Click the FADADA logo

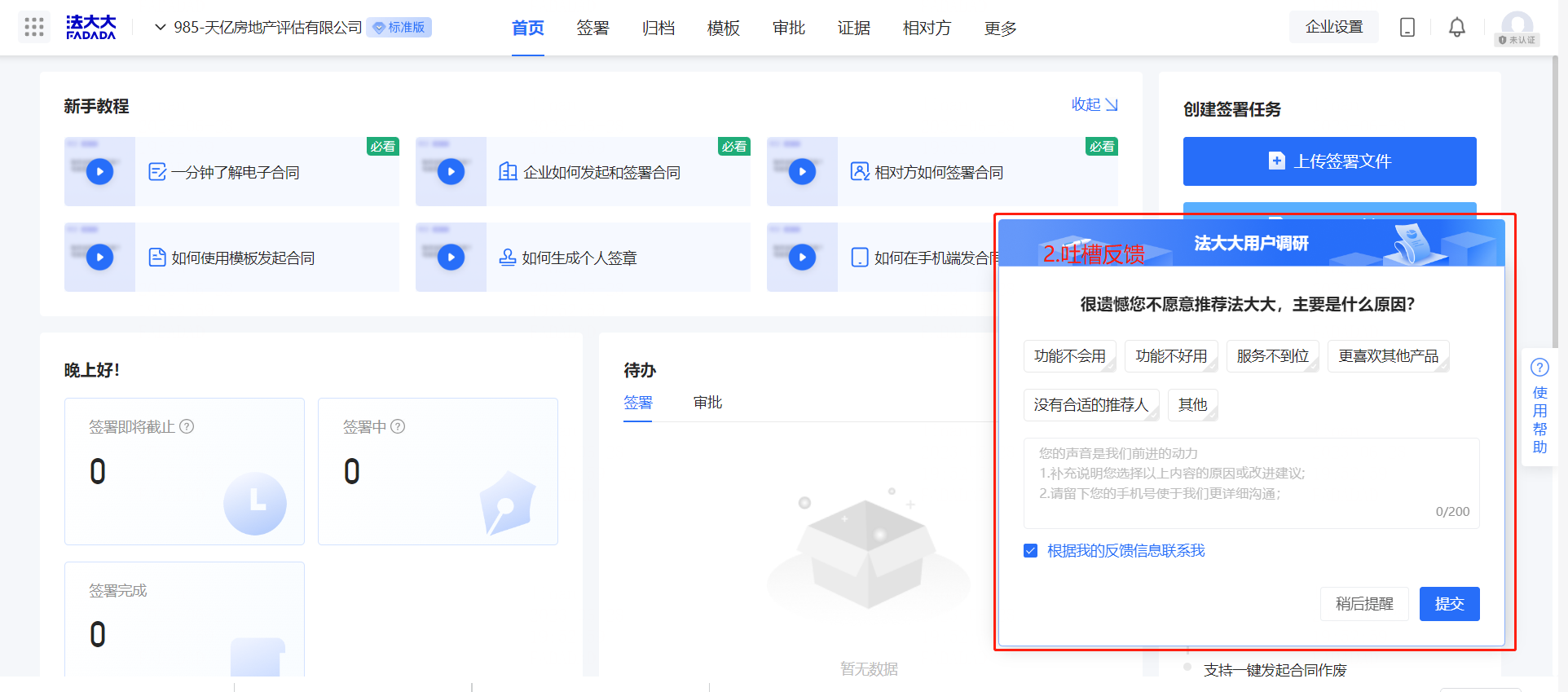pos(91,27)
